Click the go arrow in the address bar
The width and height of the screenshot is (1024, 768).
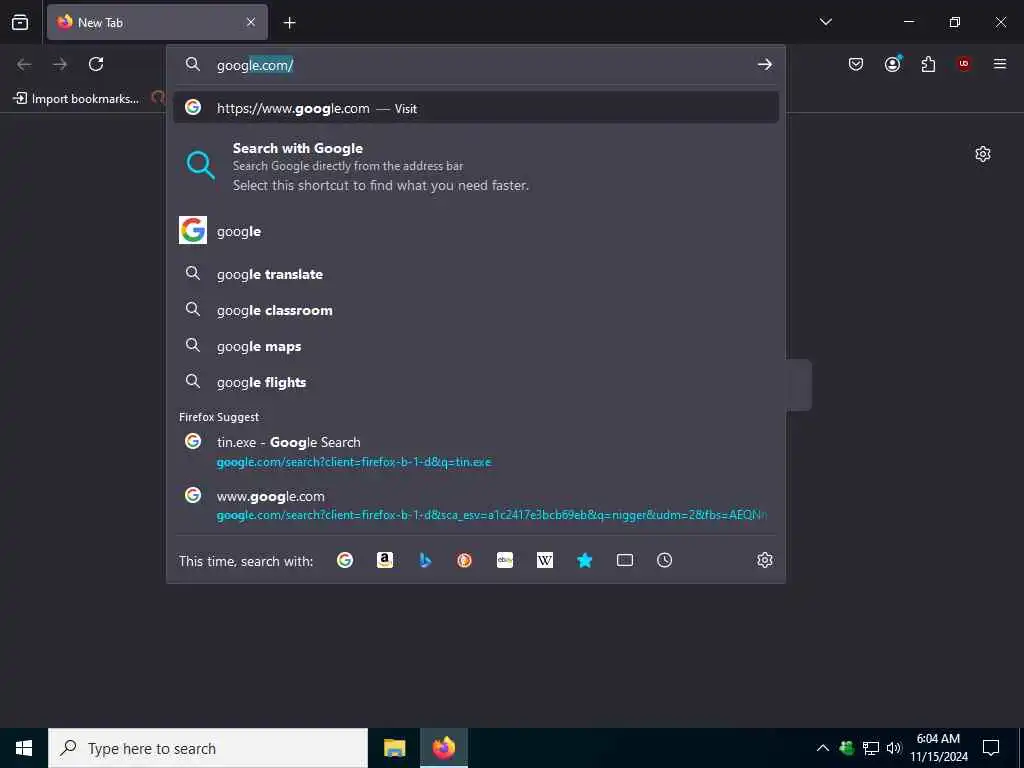764,64
